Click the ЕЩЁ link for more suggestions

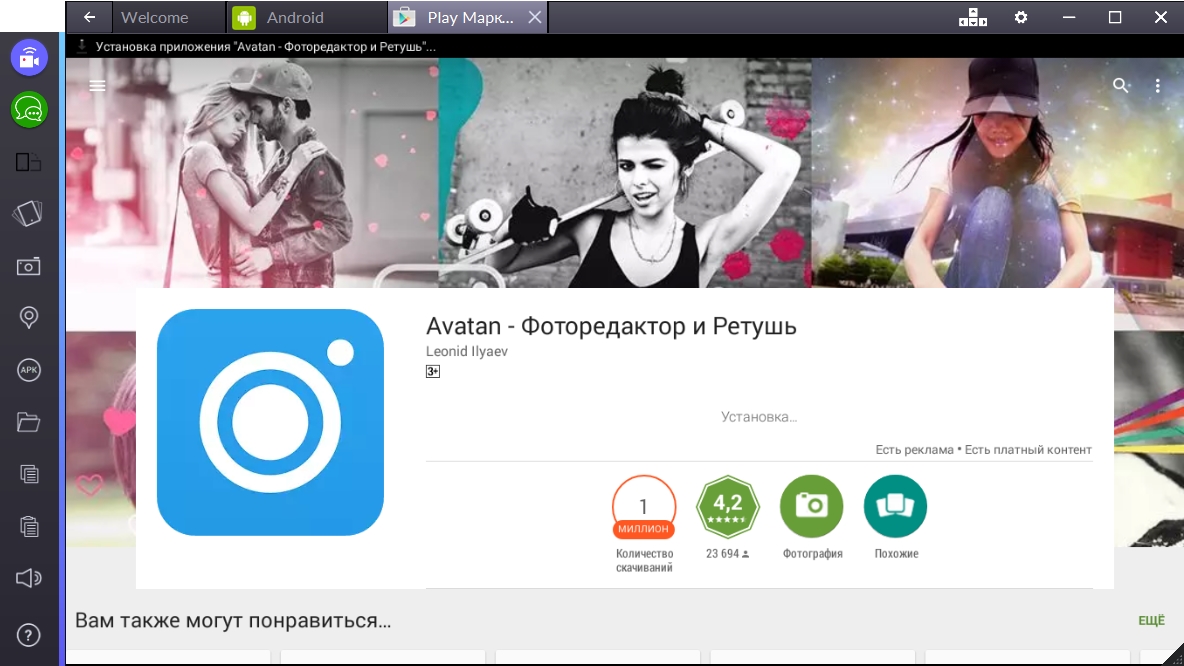(x=1151, y=621)
